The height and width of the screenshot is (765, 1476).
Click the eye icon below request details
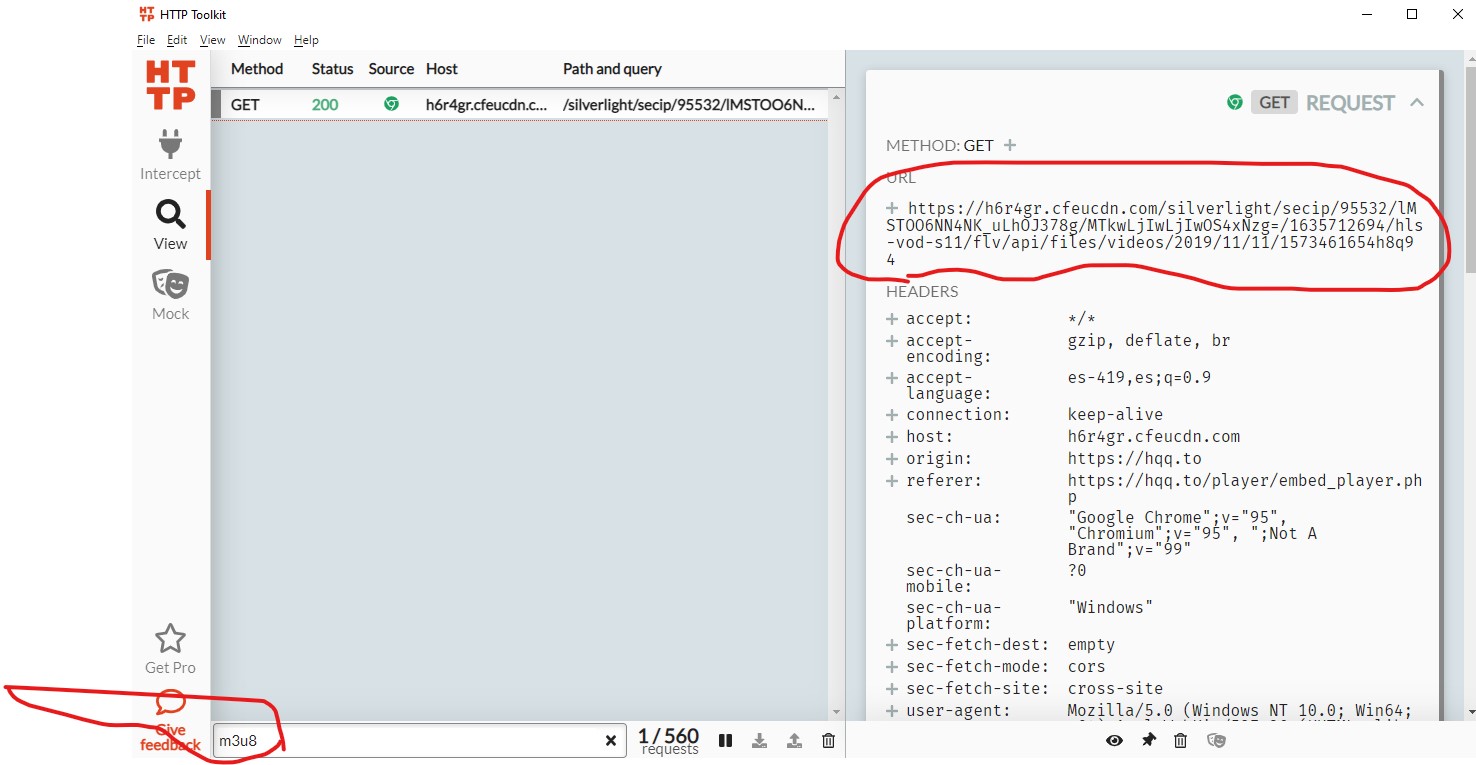point(1114,741)
